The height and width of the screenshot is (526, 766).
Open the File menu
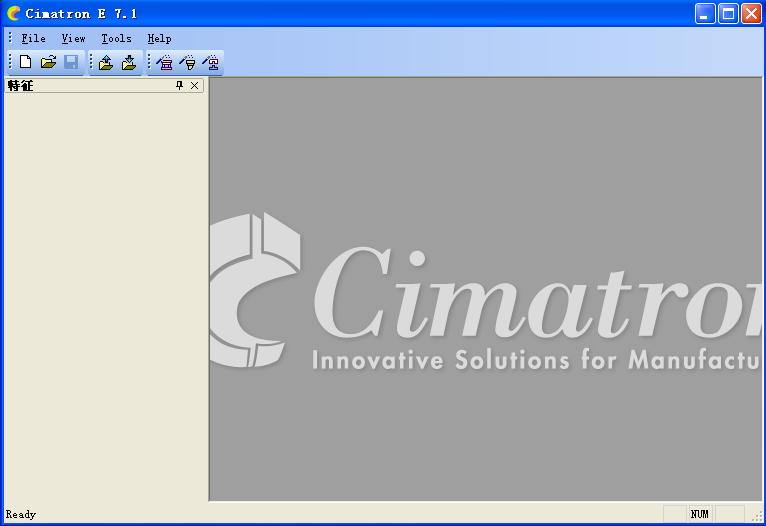pos(33,39)
